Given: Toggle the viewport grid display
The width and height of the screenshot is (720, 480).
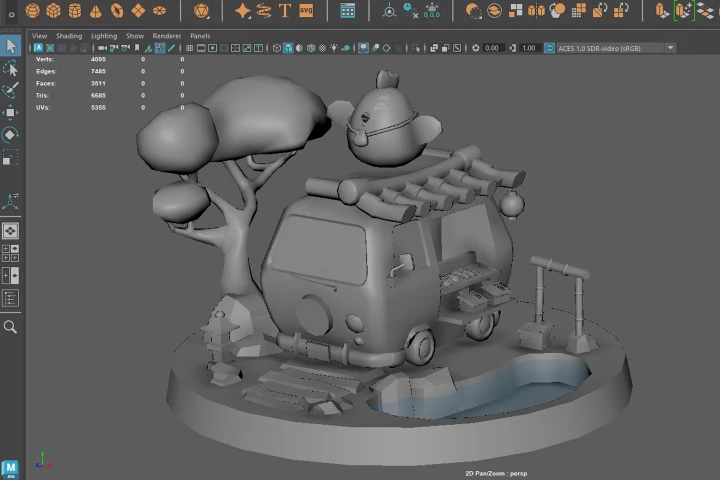Looking at the screenshot, I should click(189, 48).
